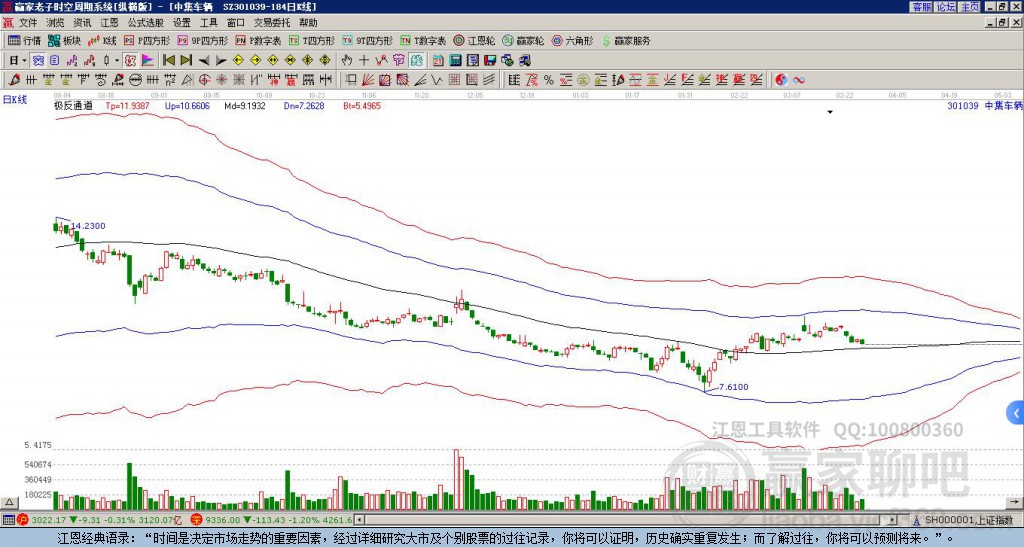Open the 9P四方形 tool
Viewport: 1024px width, 548px height.
click(202, 40)
